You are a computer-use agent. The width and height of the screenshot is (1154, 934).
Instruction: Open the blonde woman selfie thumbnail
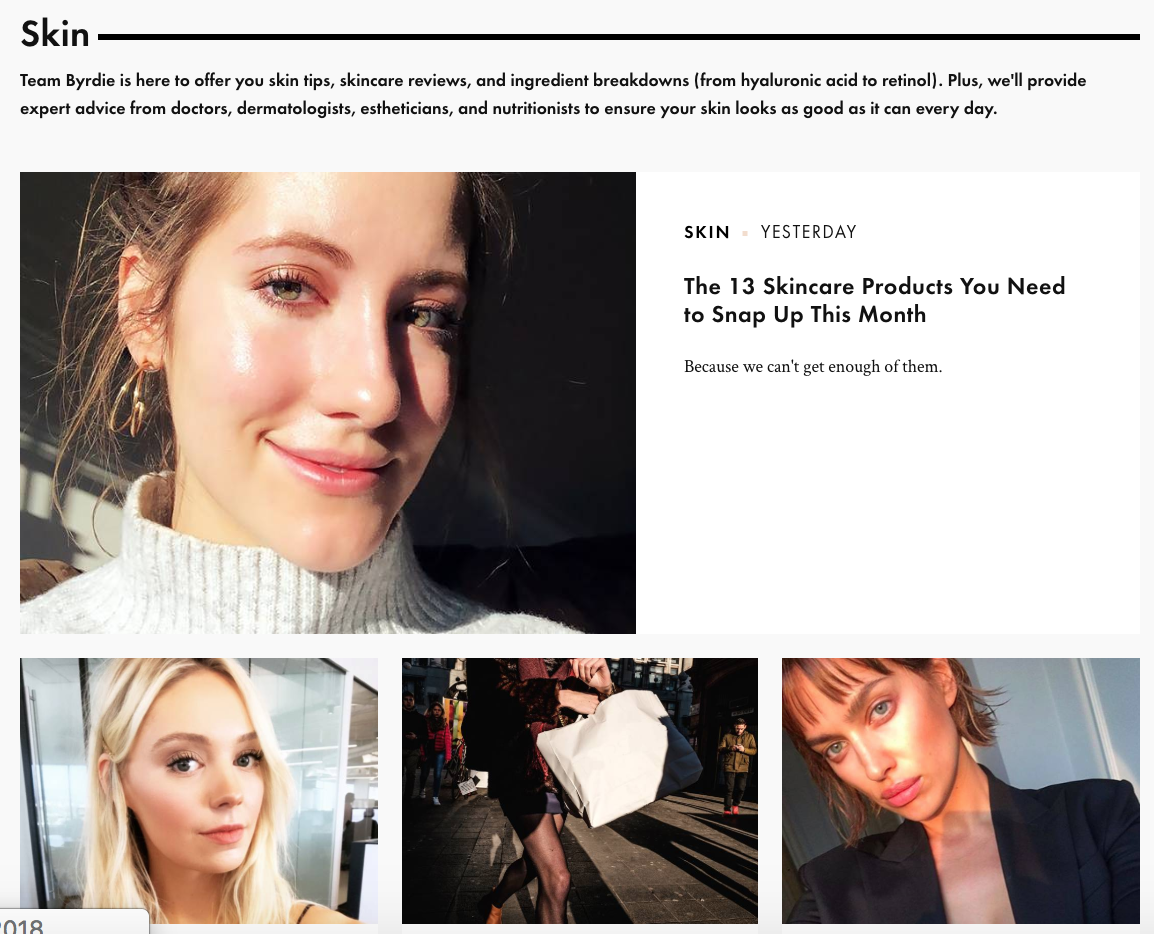coord(199,790)
